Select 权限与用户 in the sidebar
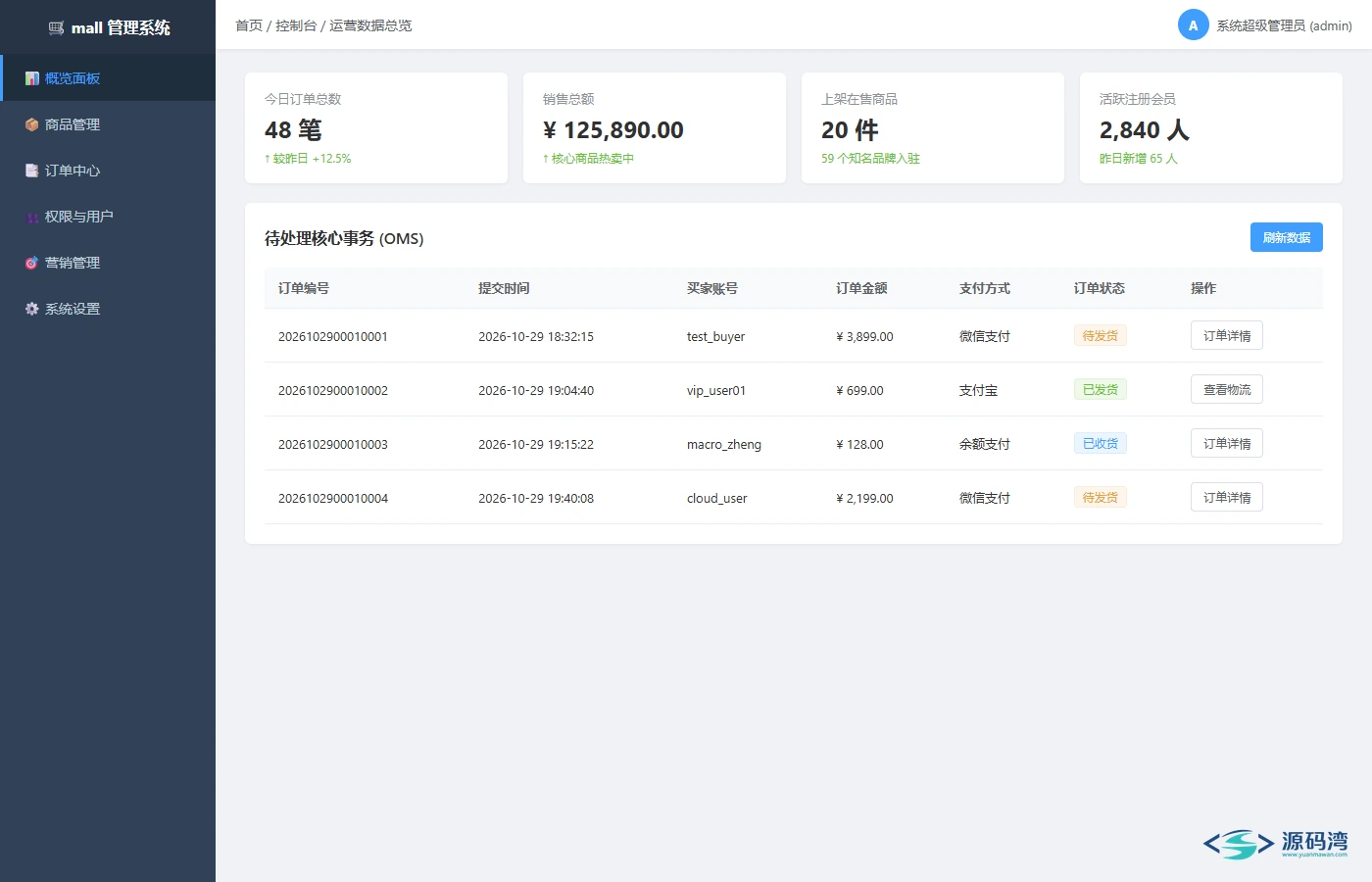The width and height of the screenshot is (1372, 882). pos(108,217)
